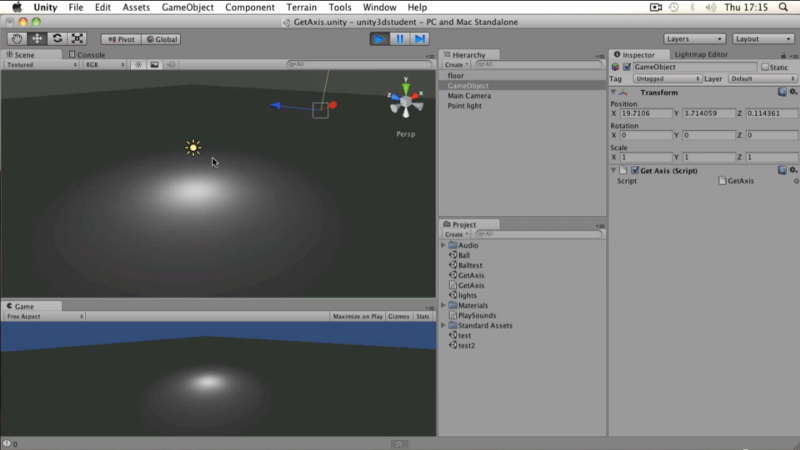Image resolution: width=800 pixels, height=450 pixels.
Task: Open the Apple menu
Action: pyautogui.click(x=17, y=7)
